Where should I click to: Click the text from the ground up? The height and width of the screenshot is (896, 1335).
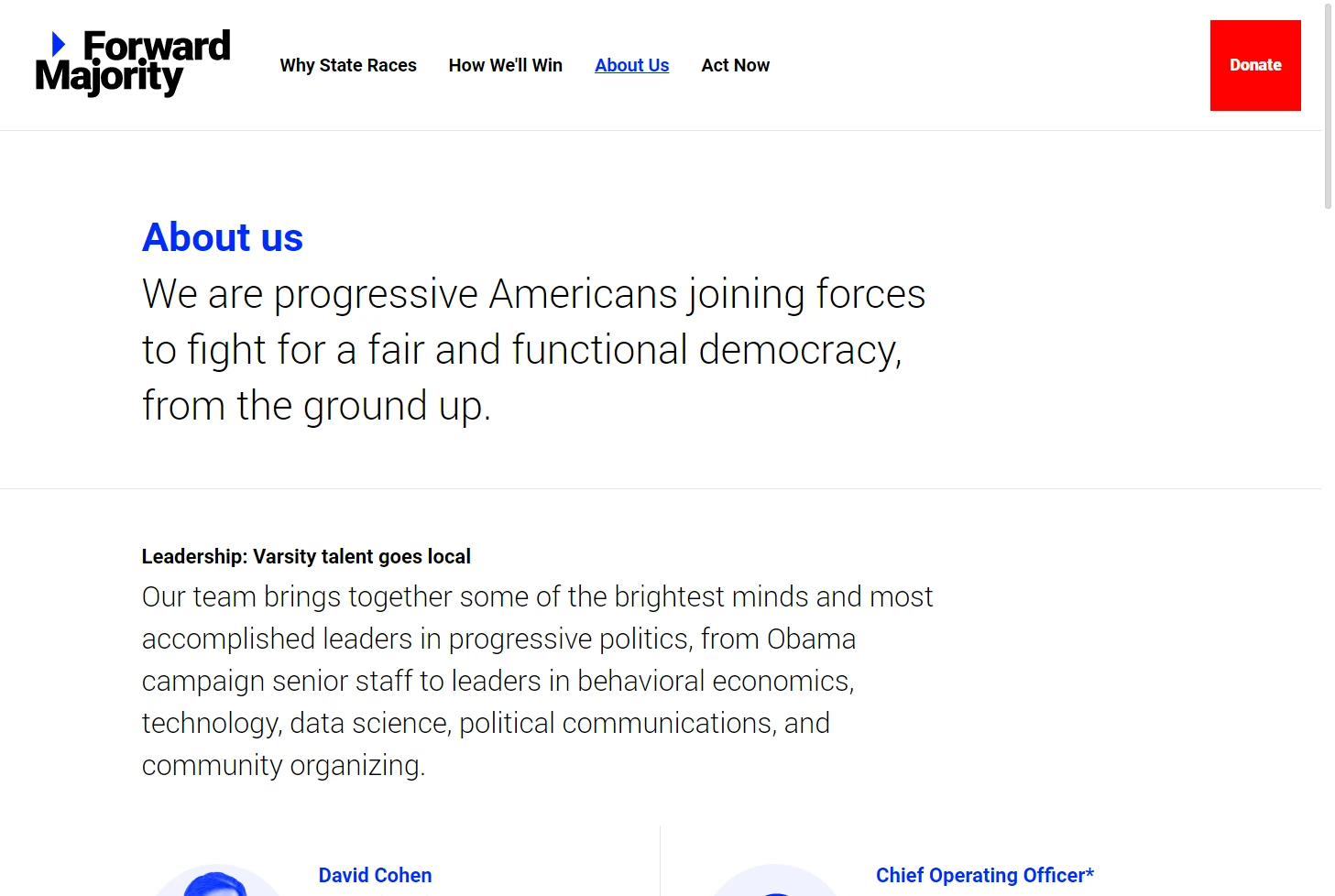pos(316,406)
